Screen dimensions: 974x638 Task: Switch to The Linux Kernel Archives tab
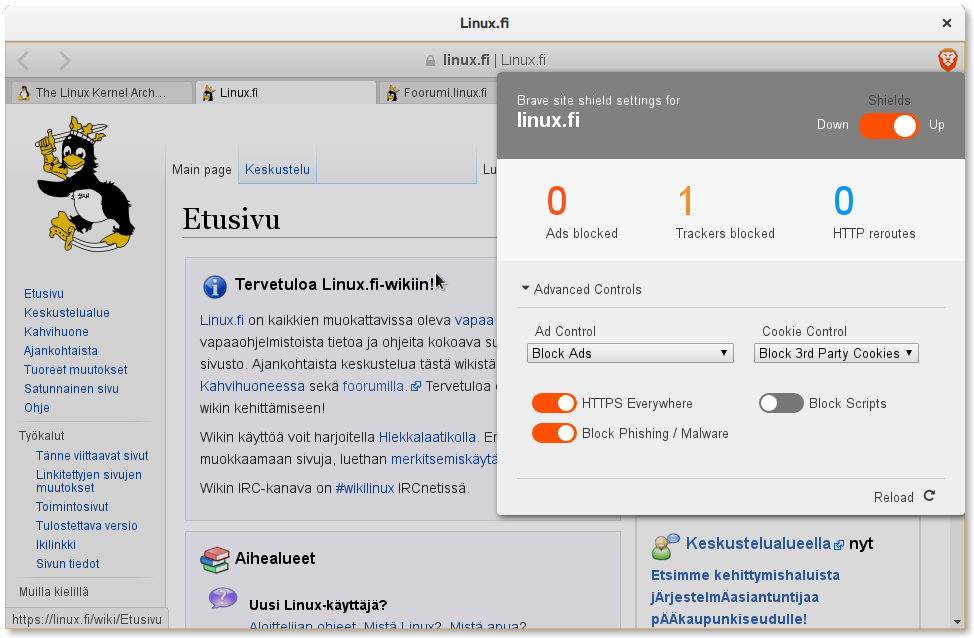(x=100, y=93)
